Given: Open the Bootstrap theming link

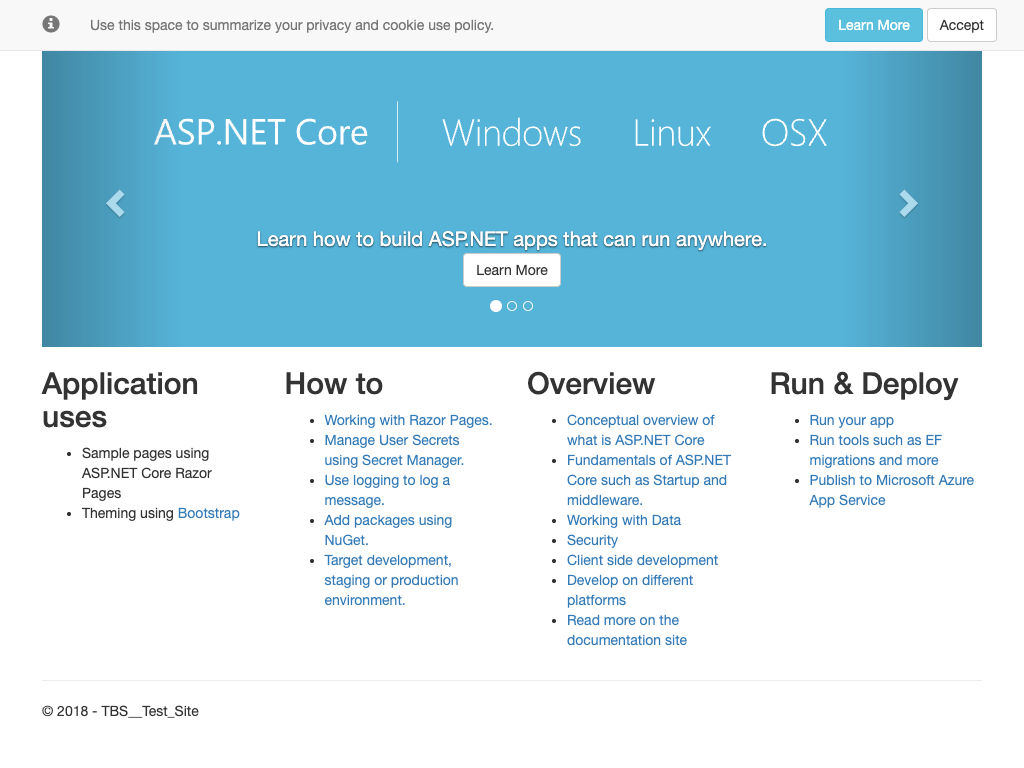Looking at the screenshot, I should (x=208, y=513).
